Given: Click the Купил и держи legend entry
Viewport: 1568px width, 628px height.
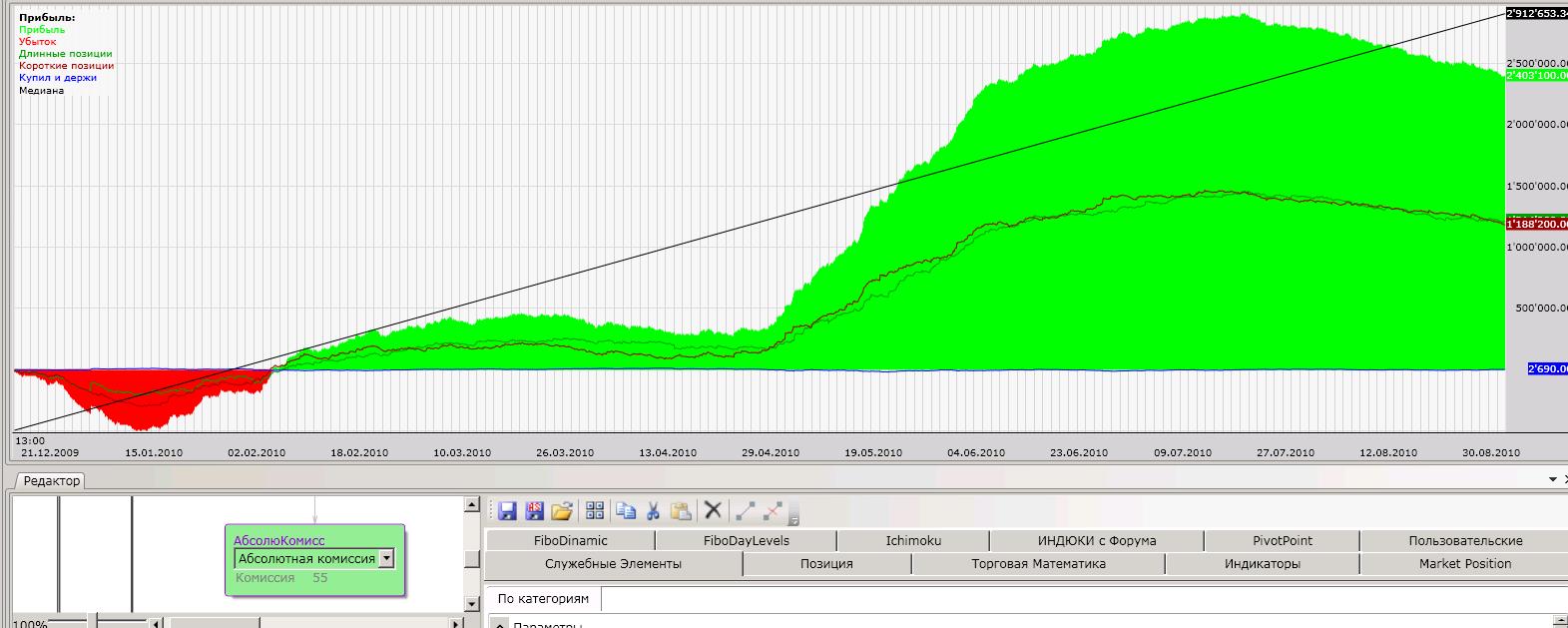Looking at the screenshot, I should (58, 78).
